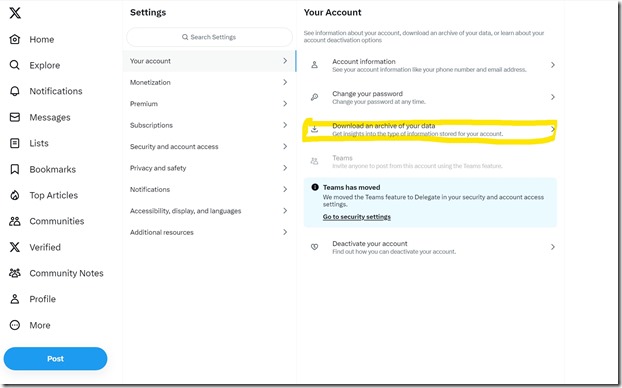The height and width of the screenshot is (388, 622).
Task: Select Your account in Settings list
Action: (209, 61)
